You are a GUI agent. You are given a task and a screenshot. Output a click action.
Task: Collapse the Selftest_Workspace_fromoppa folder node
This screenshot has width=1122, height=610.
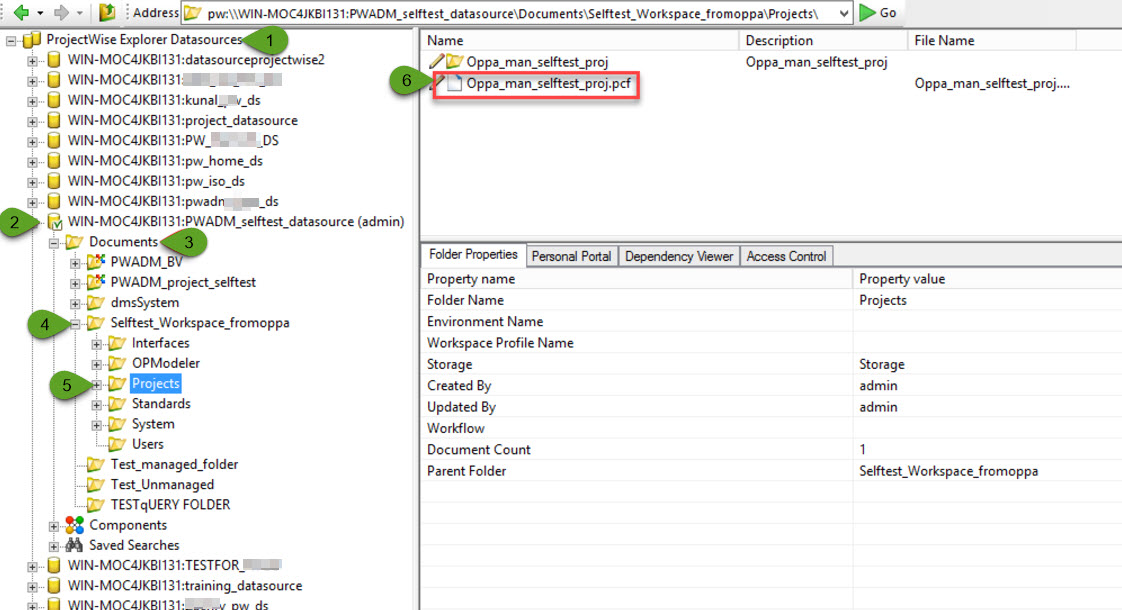(x=76, y=323)
